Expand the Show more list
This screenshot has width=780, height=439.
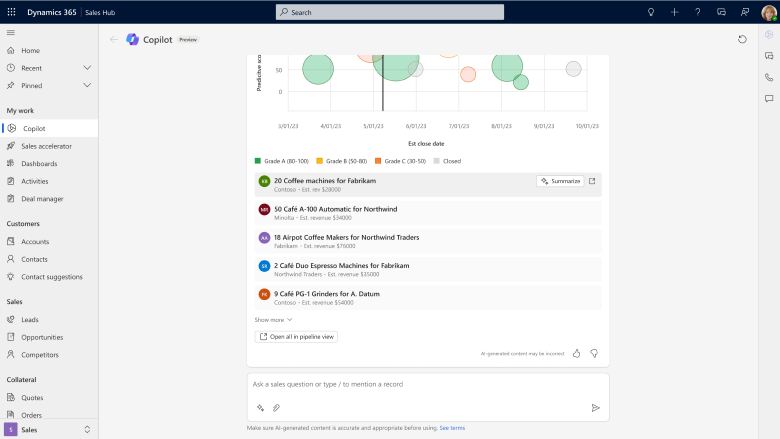click(273, 320)
